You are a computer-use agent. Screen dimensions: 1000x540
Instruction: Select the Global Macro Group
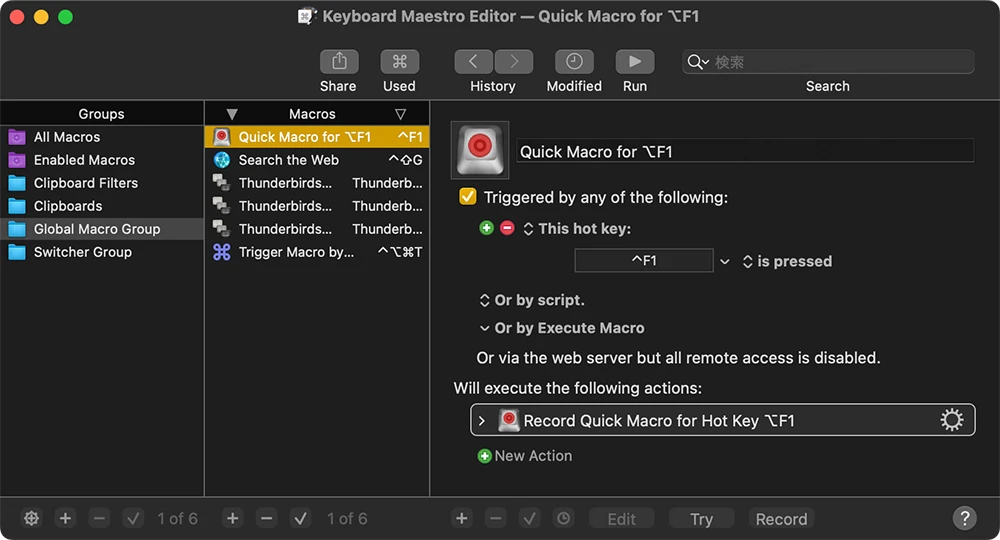[97, 229]
